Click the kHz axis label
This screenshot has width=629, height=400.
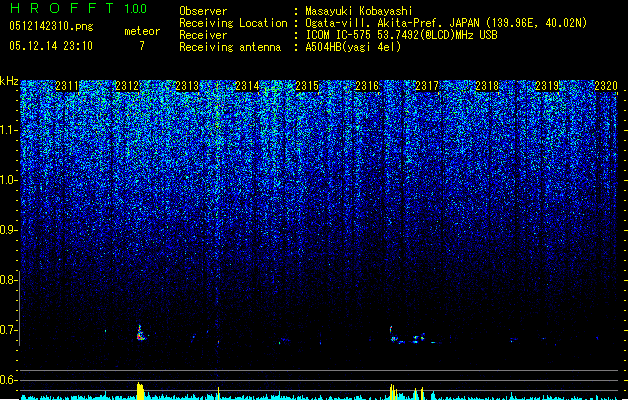pos(9,81)
